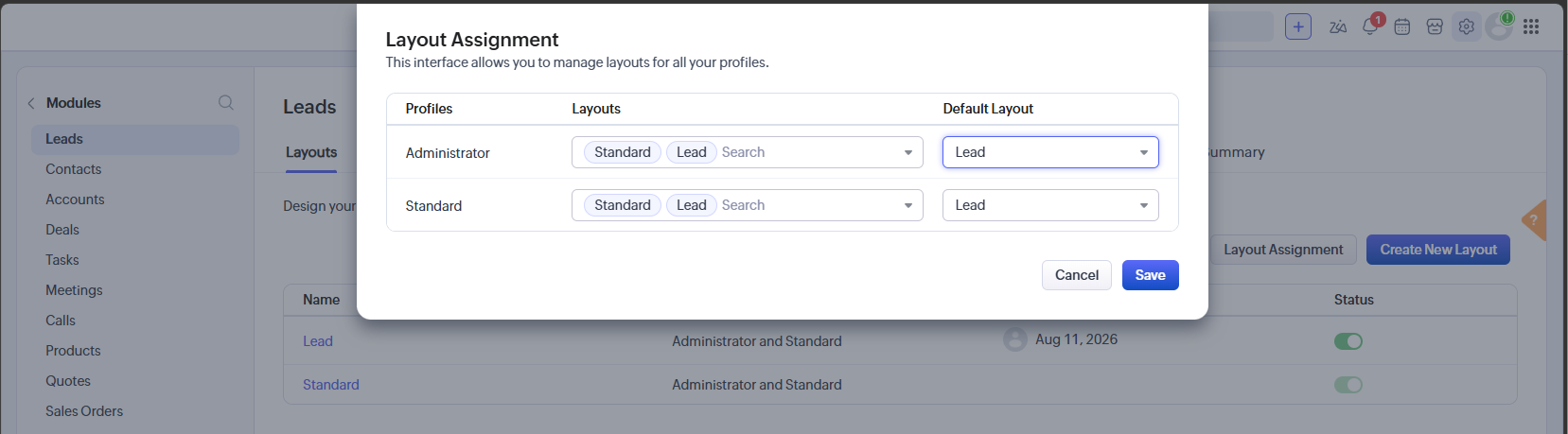Click the Layout Assignment button

click(1283, 250)
